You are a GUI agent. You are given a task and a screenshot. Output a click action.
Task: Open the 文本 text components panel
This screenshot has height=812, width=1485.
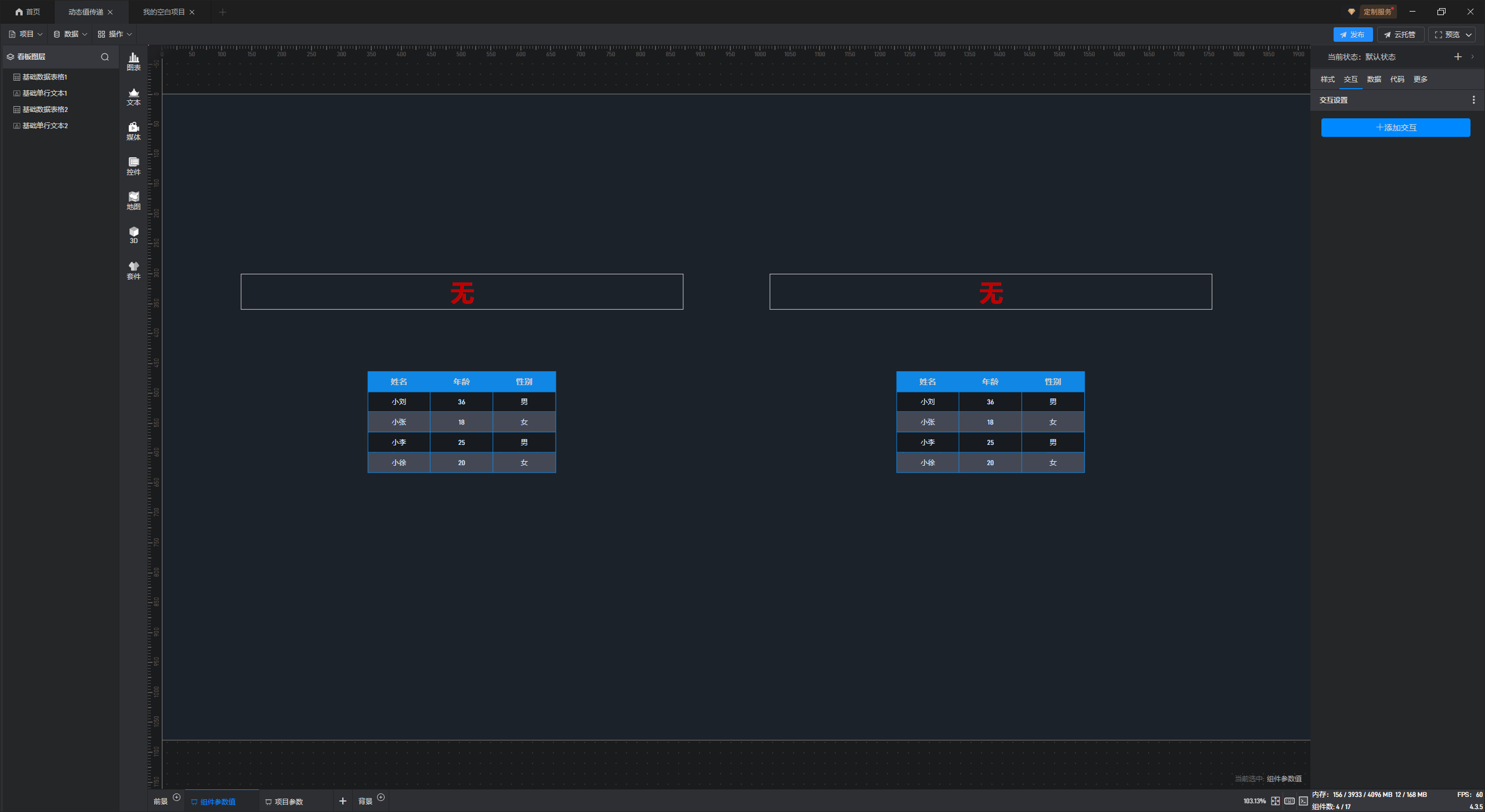point(133,96)
